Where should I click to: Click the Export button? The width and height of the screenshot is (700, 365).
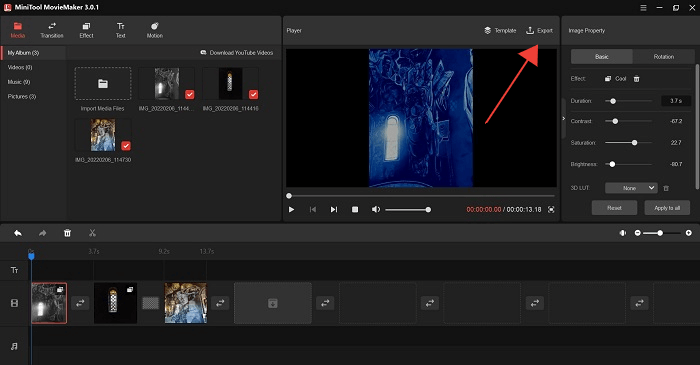[539, 30]
